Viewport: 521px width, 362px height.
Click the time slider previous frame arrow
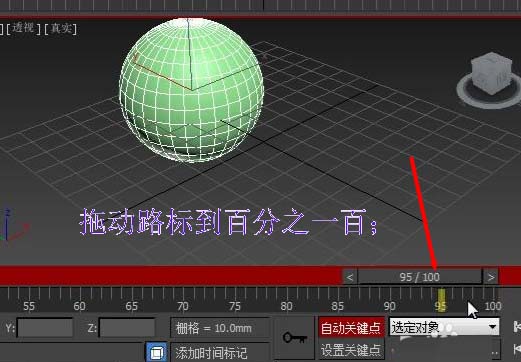350,277
